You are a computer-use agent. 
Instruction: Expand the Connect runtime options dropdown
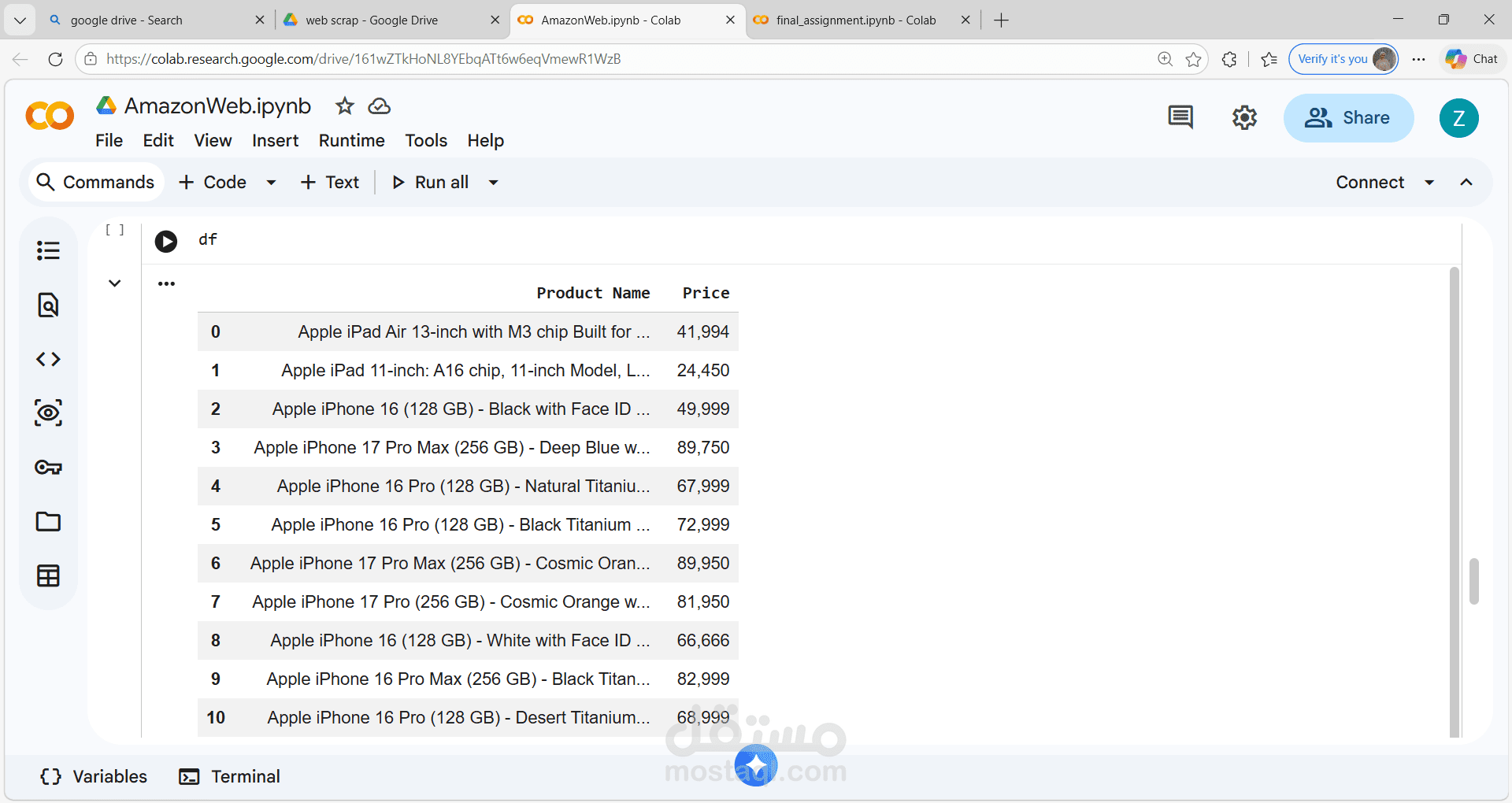[x=1429, y=183]
